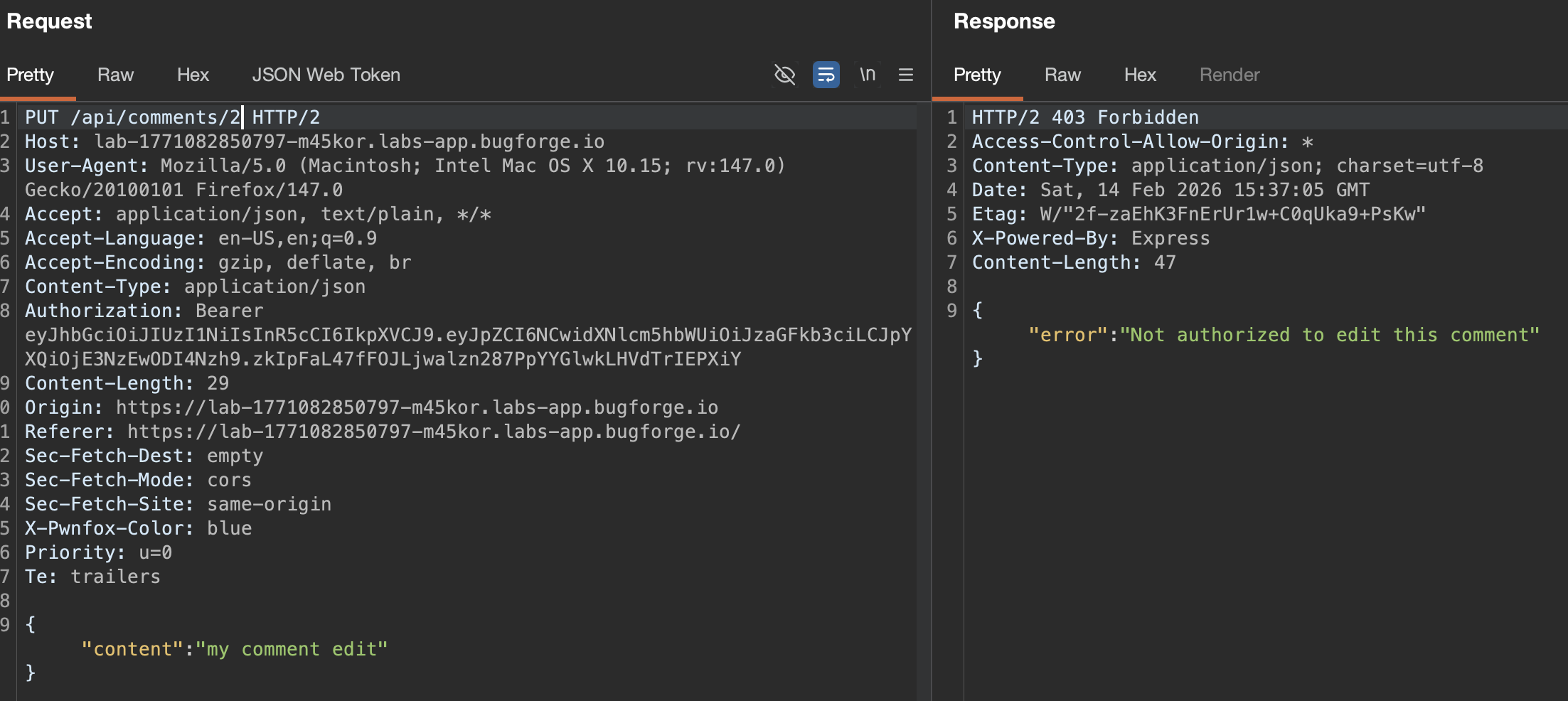The width and height of the screenshot is (1568, 701).
Task: Open the Request hamburger options menu
Action: pyautogui.click(x=905, y=75)
